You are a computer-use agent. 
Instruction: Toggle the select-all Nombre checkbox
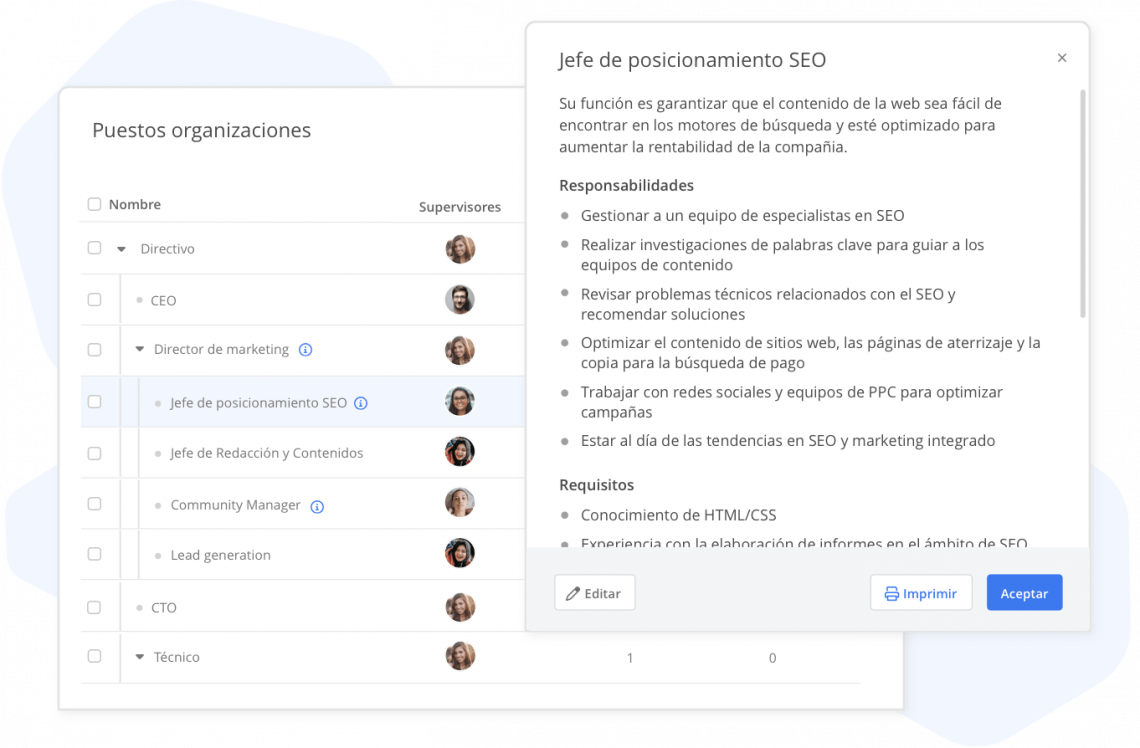tap(95, 204)
